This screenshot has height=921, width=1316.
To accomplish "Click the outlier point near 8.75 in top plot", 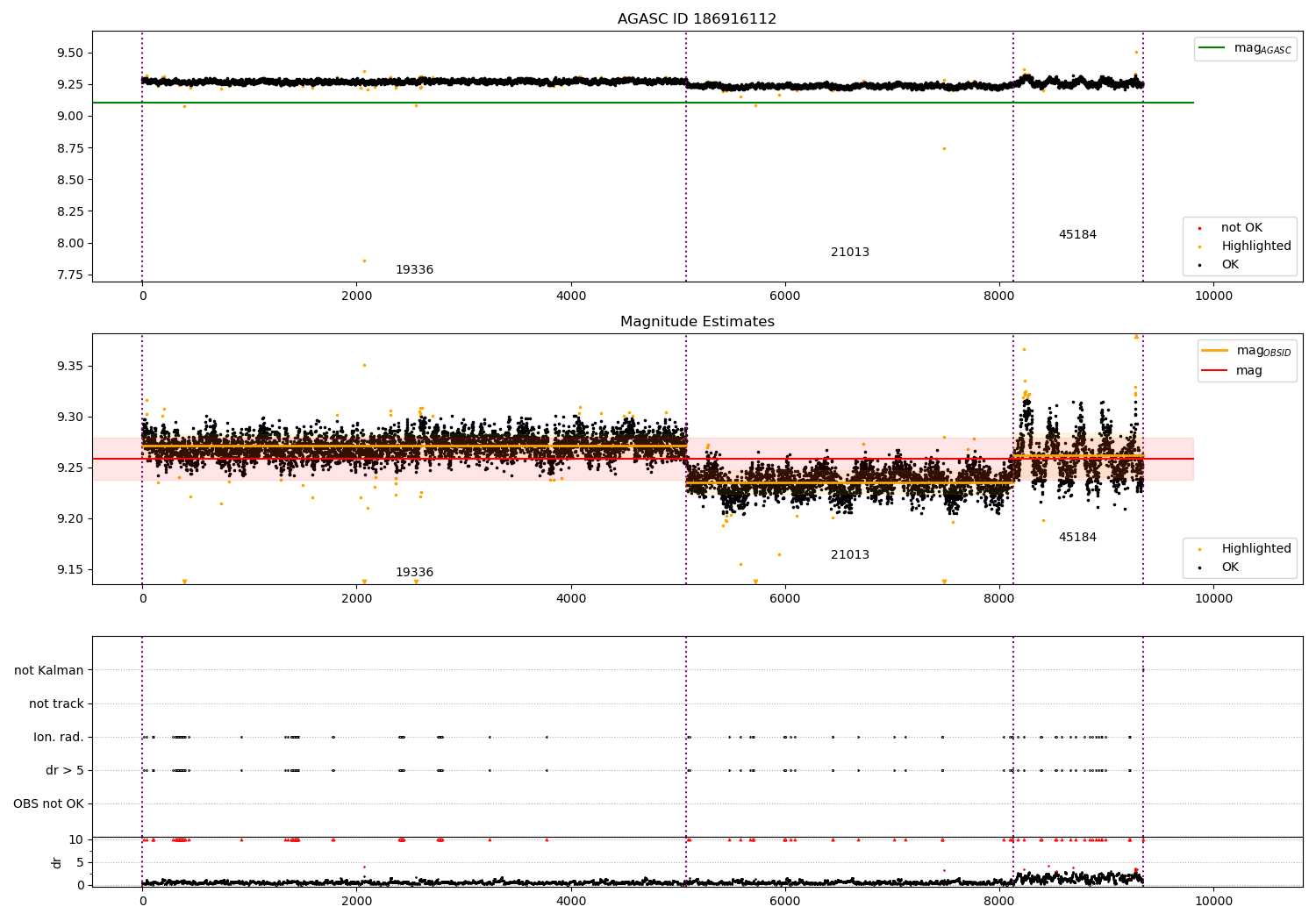I will [944, 148].
